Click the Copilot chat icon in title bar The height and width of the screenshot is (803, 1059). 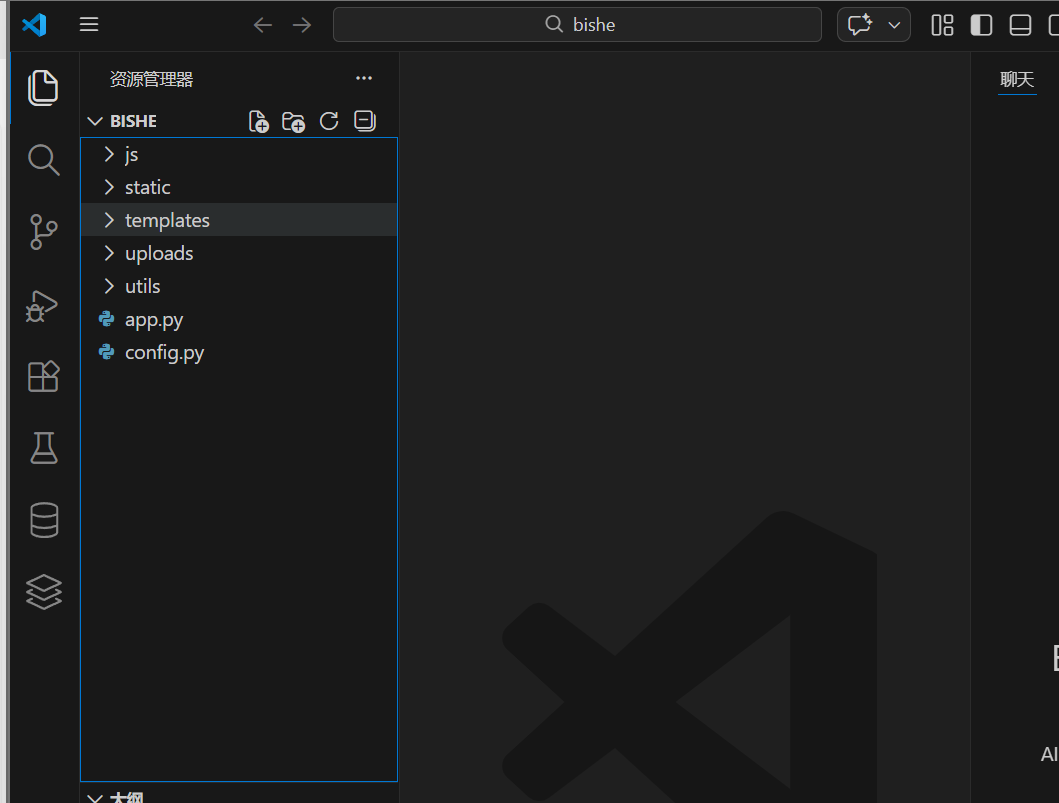[860, 25]
